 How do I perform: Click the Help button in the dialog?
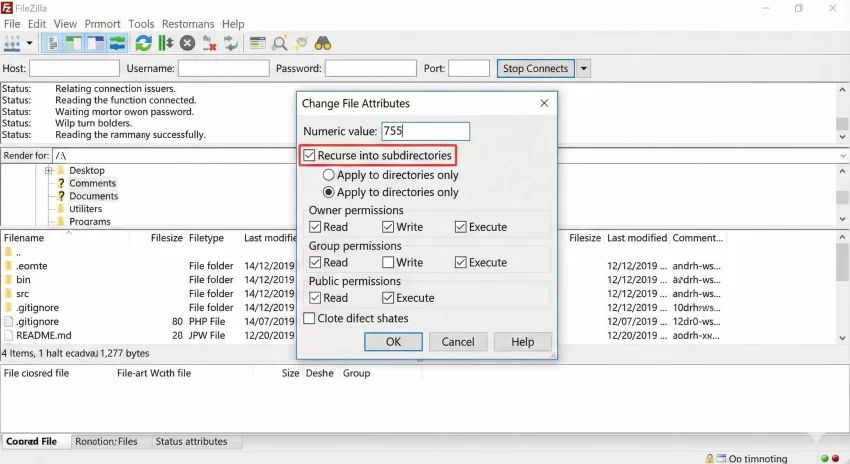(x=523, y=342)
